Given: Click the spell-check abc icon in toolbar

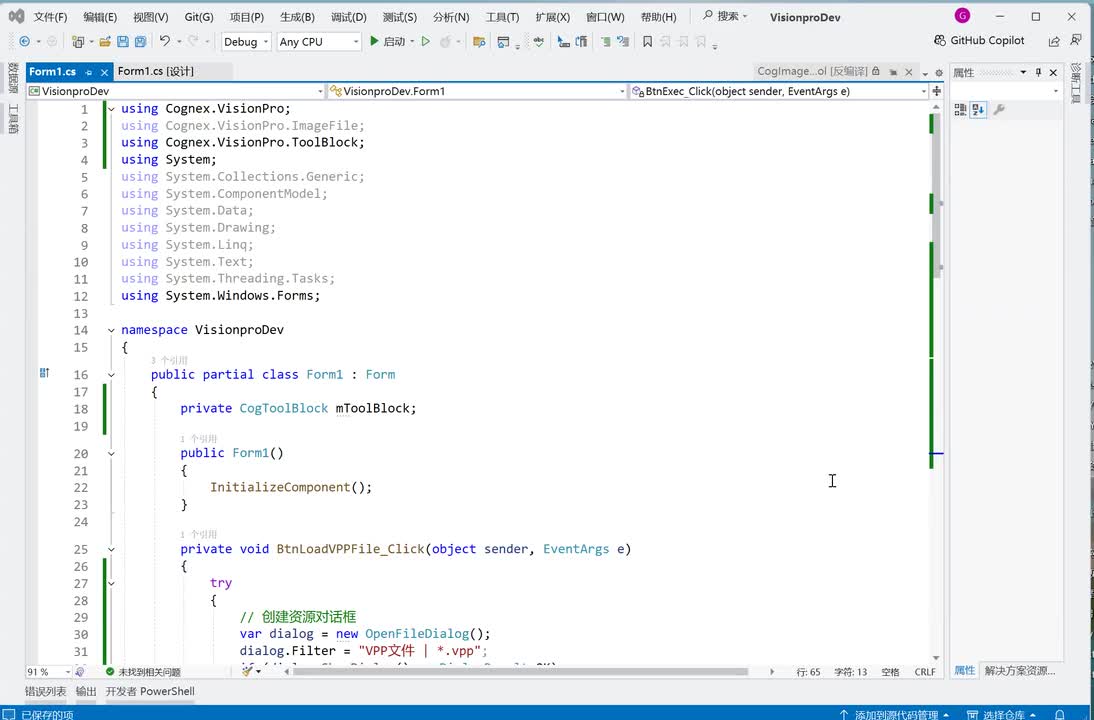Looking at the screenshot, I should pyautogui.click(x=539, y=42).
